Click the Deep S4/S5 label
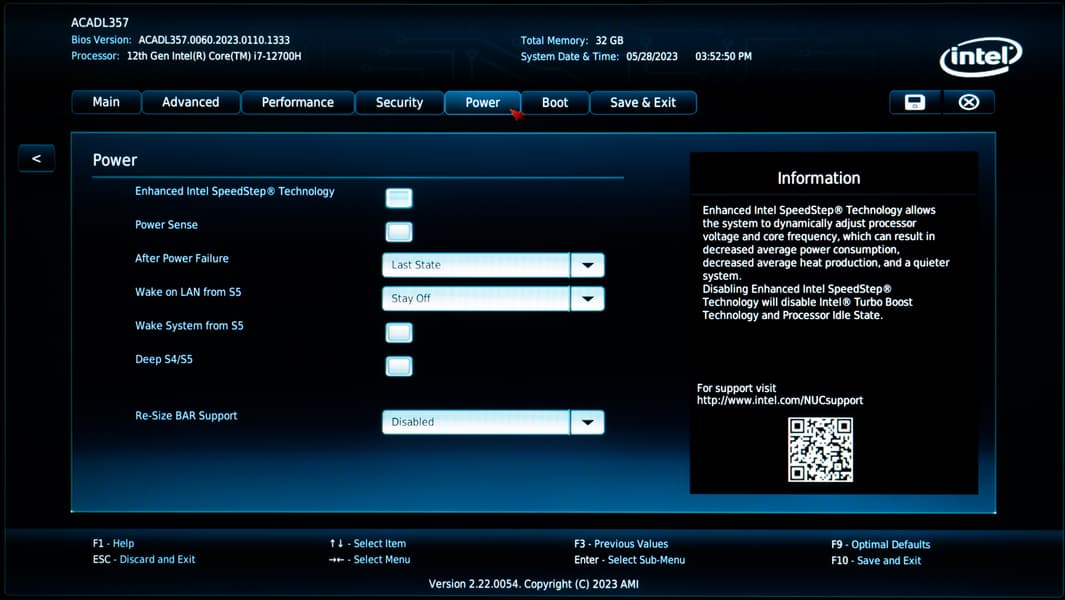Viewport: 1065px width, 600px height. pos(164,359)
